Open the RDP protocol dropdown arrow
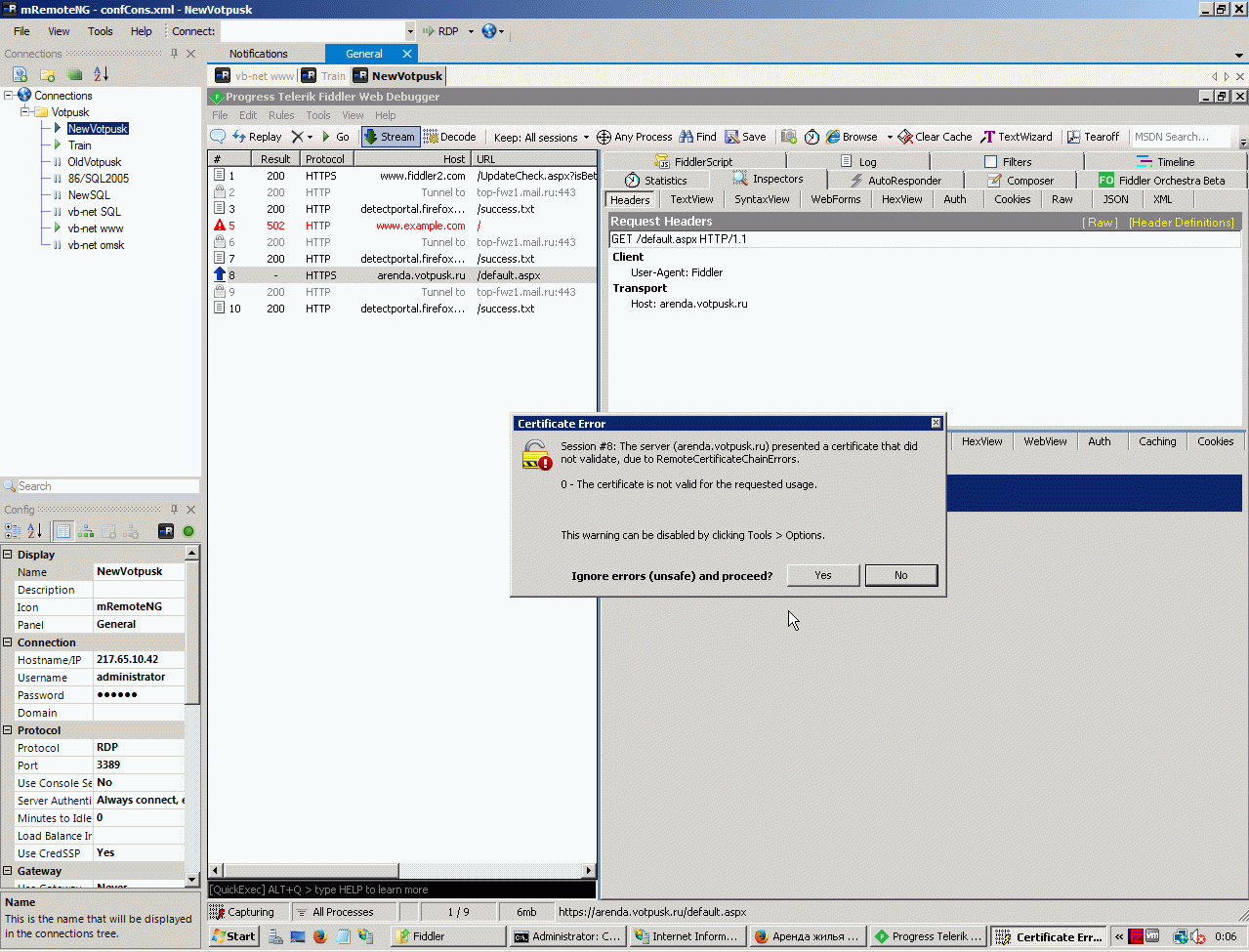The width and height of the screenshot is (1249, 952). [x=471, y=31]
